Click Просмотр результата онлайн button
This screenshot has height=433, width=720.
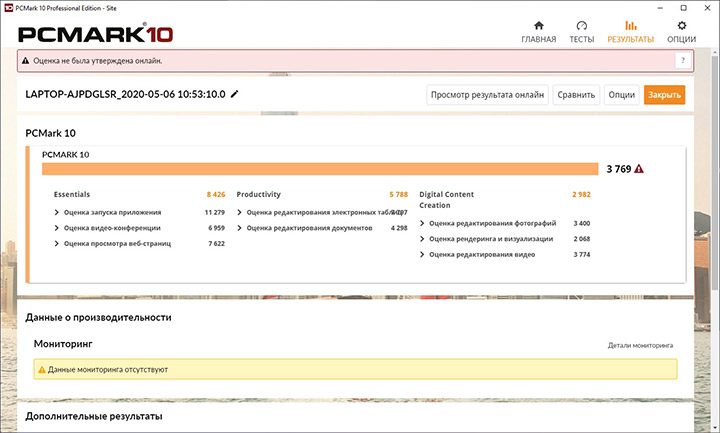click(x=487, y=95)
